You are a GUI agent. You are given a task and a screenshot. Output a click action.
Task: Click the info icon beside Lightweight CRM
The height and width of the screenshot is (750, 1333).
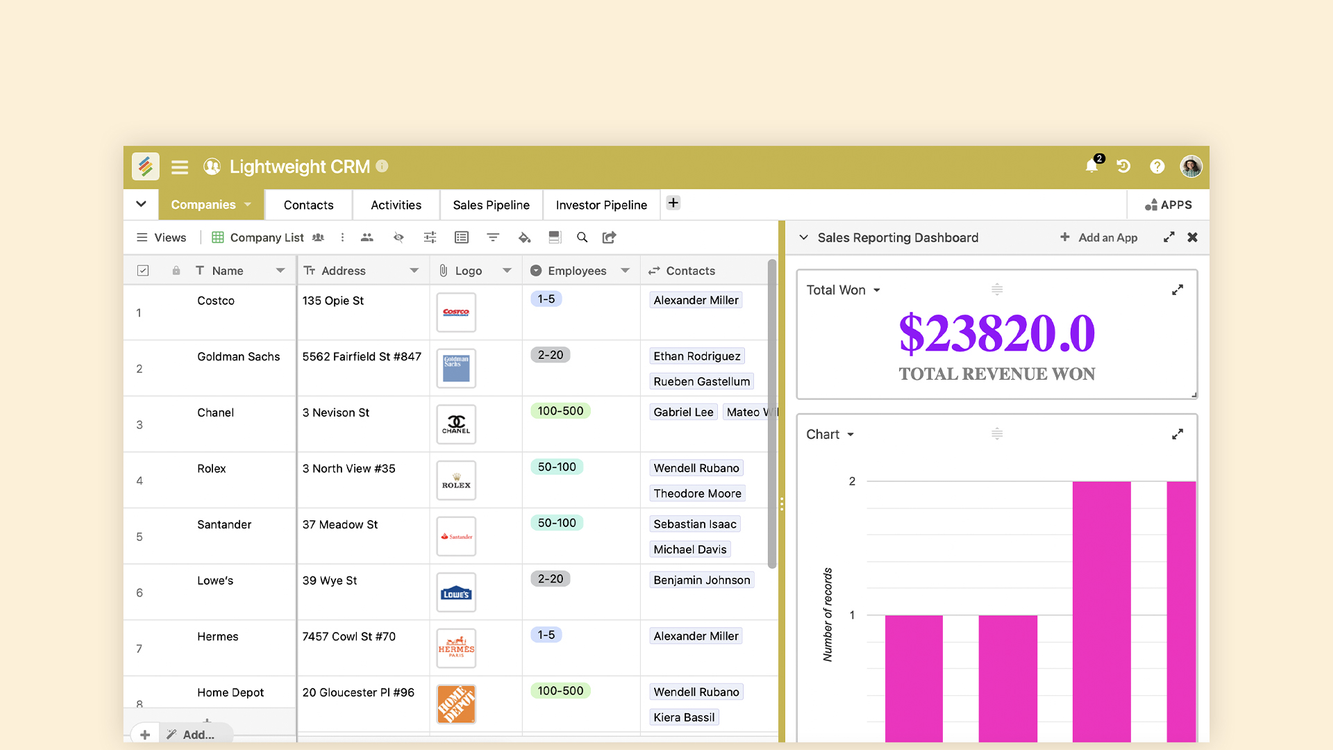click(x=382, y=166)
